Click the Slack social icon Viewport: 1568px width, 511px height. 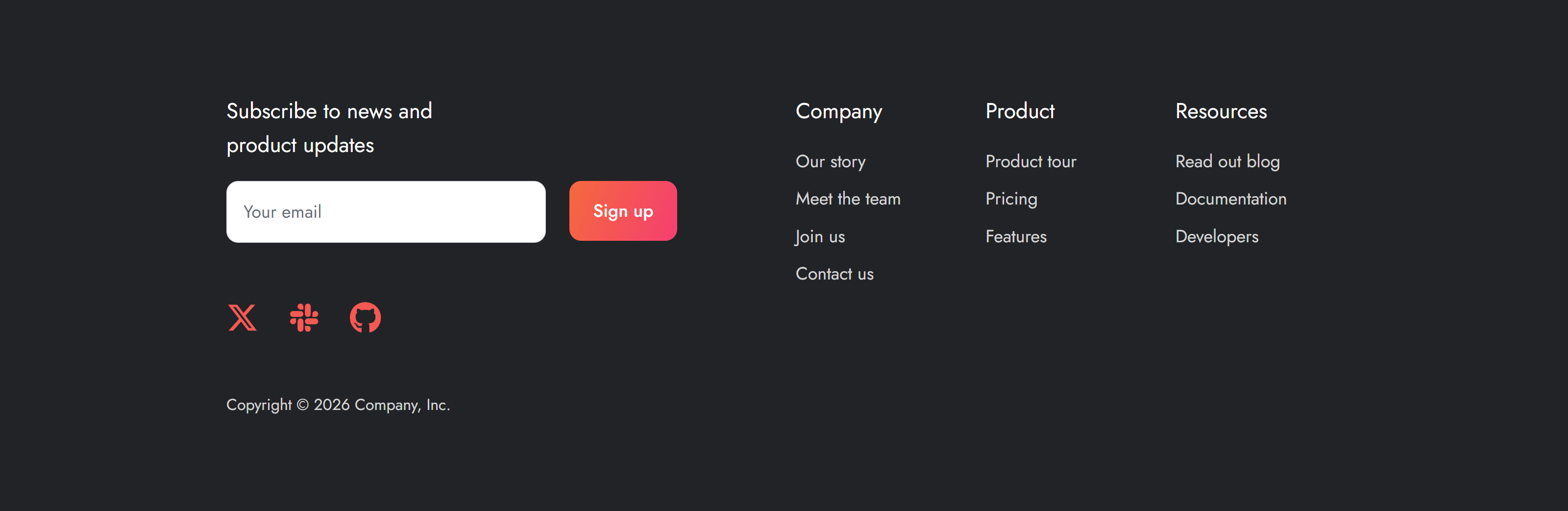tap(304, 317)
